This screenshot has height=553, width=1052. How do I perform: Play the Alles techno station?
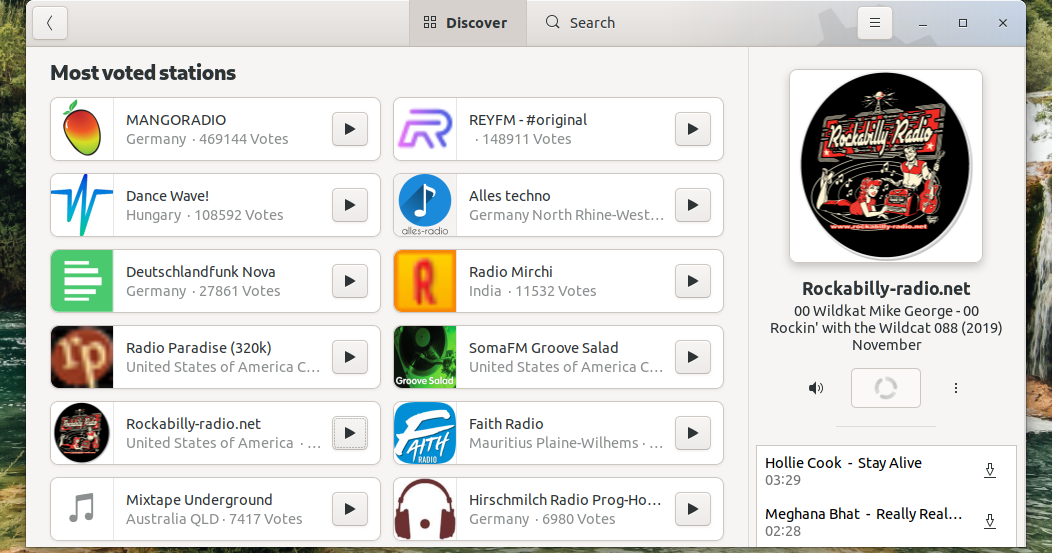pyautogui.click(x=692, y=205)
